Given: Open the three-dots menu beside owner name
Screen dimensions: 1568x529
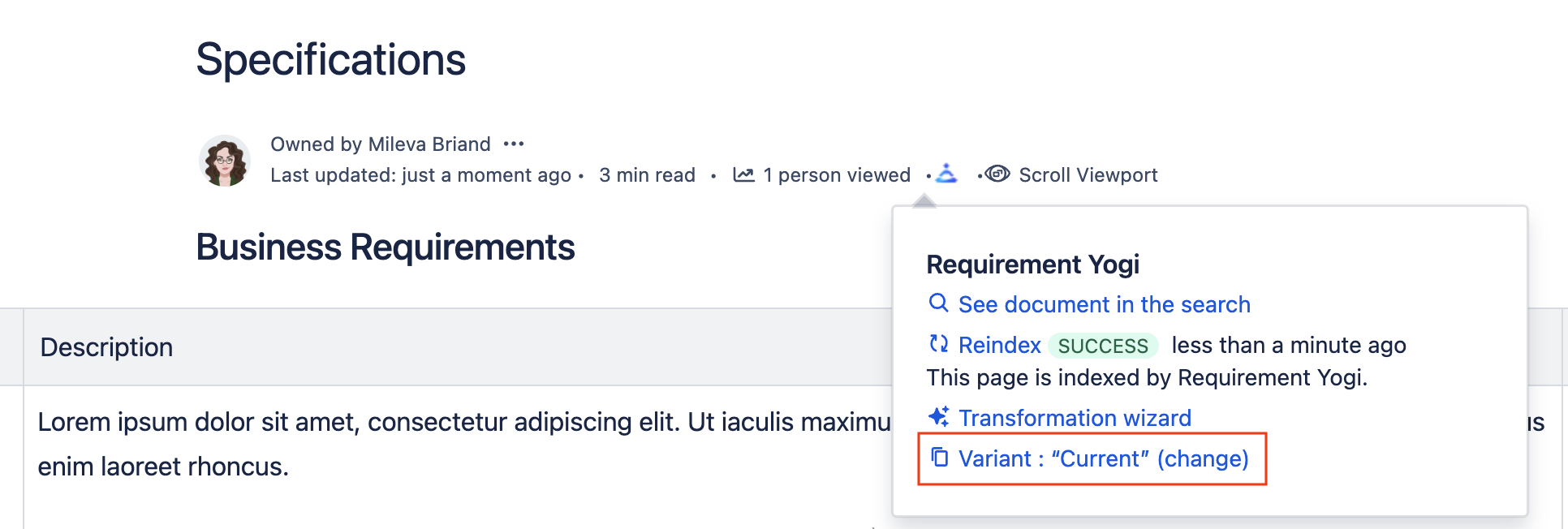Looking at the screenshot, I should pyautogui.click(x=514, y=144).
